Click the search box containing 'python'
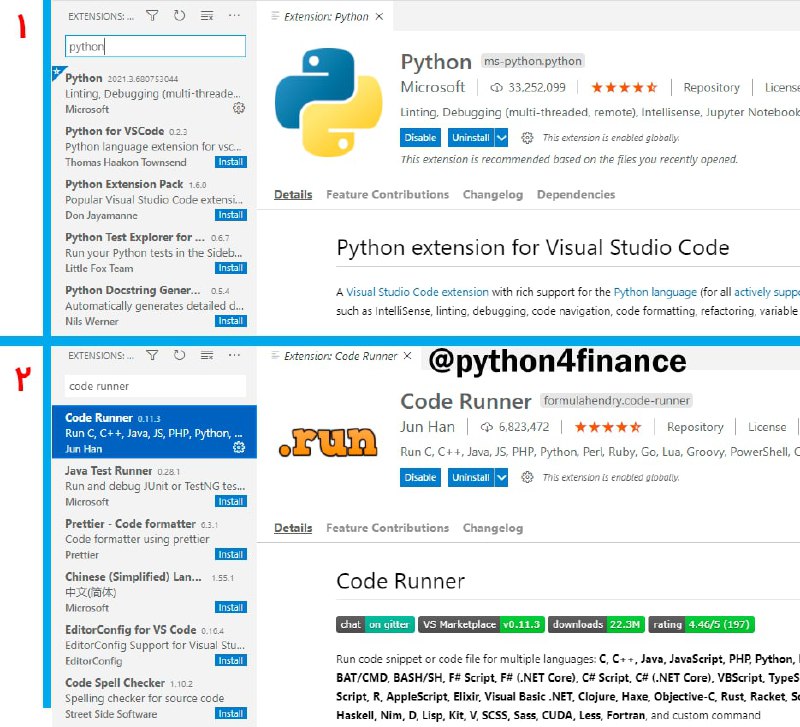Screen dimensions: 800x727 click(155, 46)
